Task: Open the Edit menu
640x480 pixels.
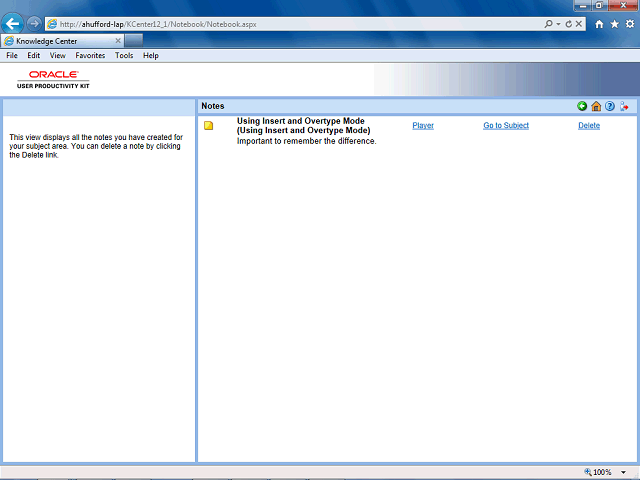Action: click(33, 56)
